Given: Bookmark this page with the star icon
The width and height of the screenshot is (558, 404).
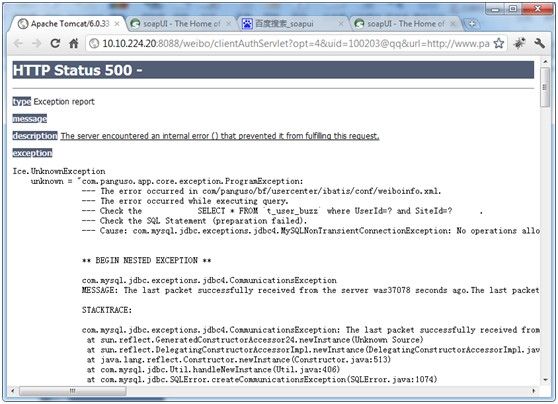Looking at the screenshot, I should tap(499, 43).
